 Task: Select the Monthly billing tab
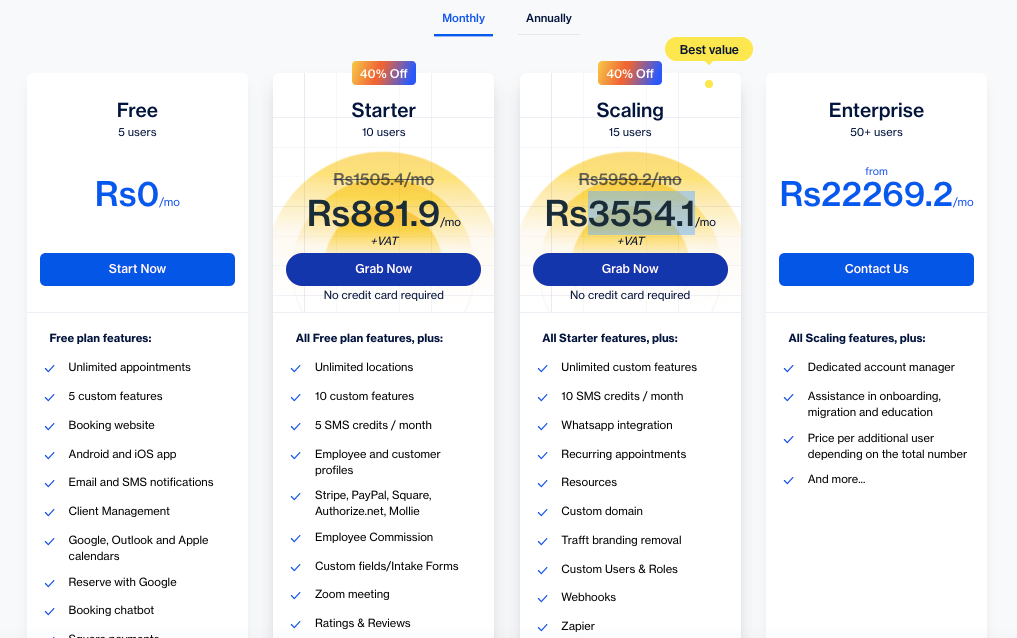[463, 18]
